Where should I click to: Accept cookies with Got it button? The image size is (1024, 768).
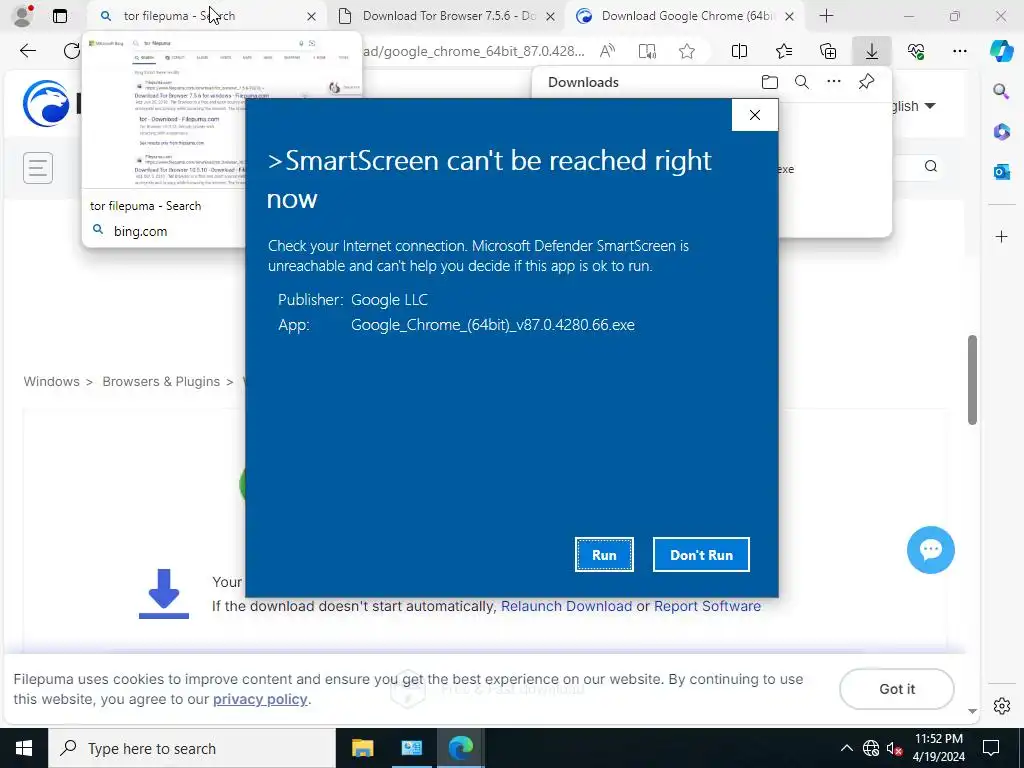[x=897, y=689]
